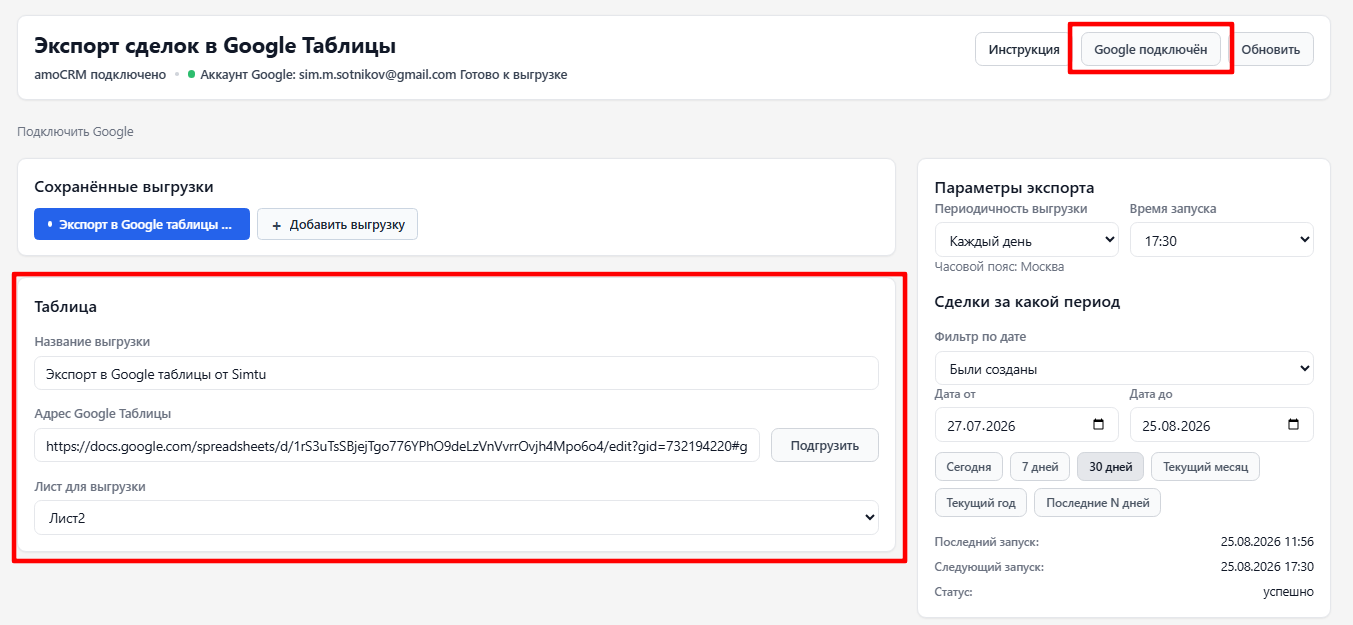Click the Инструкция button
Image resolution: width=1353 pixels, height=625 pixels.
pyautogui.click(x=1024, y=49)
